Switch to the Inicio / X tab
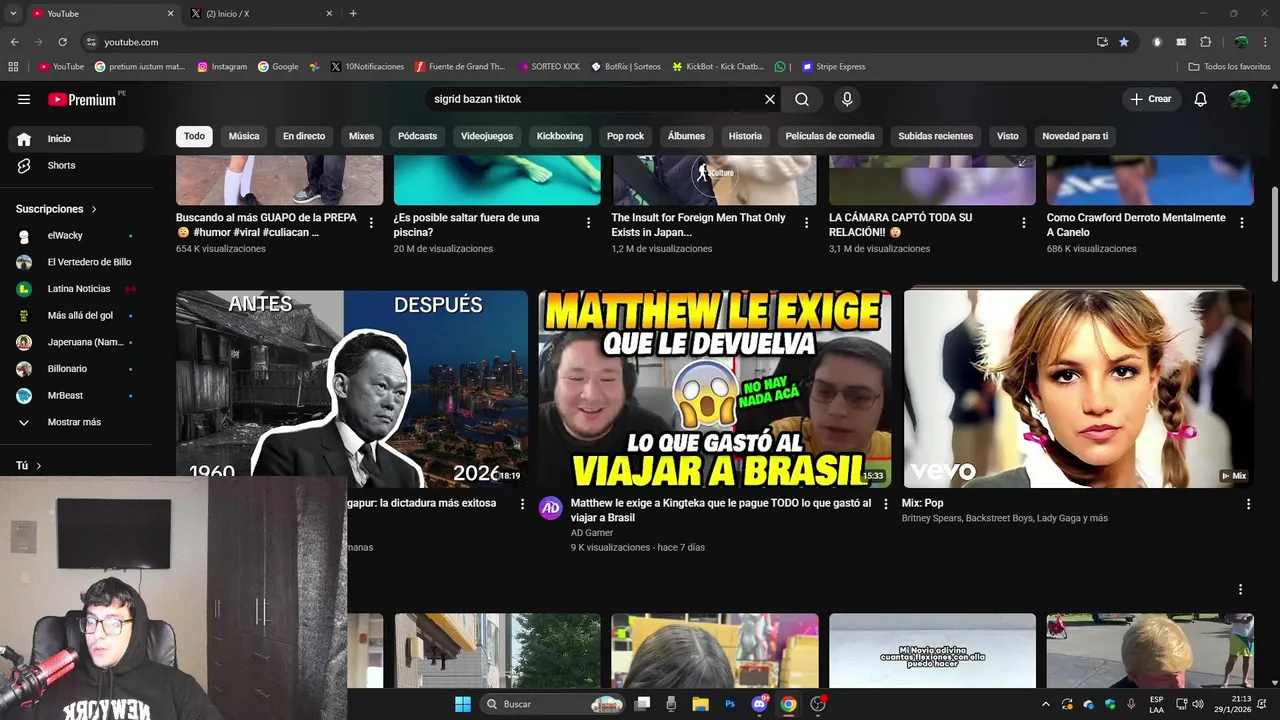This screenshot has width=1280, height=720. (x=262, y=14)
